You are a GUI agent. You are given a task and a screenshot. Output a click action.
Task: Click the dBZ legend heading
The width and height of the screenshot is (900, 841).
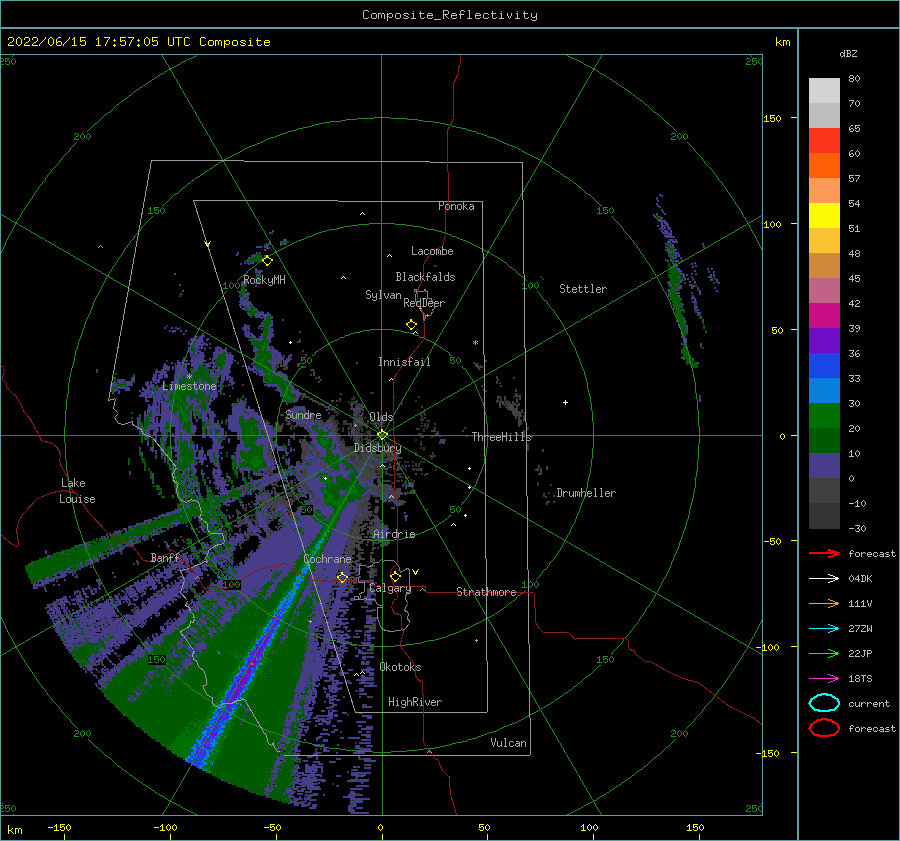[x=848, y=54]
